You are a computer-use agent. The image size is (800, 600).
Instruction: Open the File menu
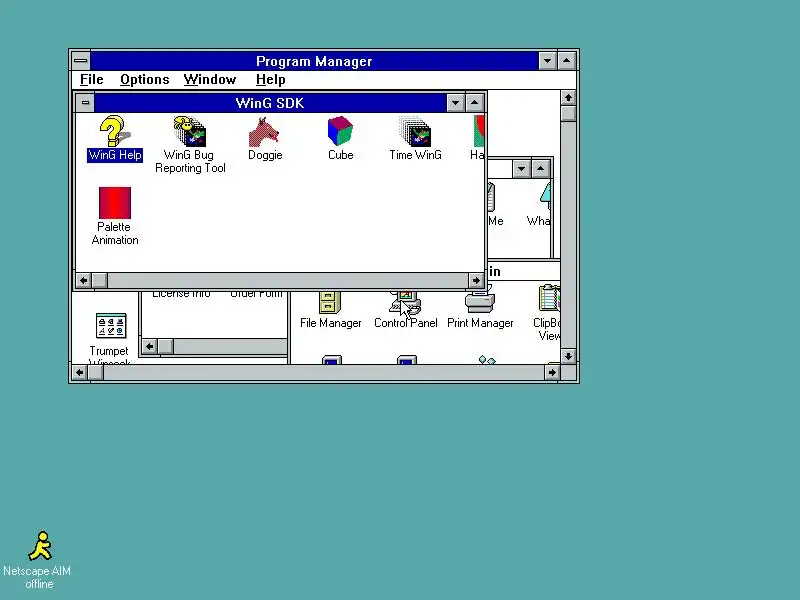coord(92,80)
